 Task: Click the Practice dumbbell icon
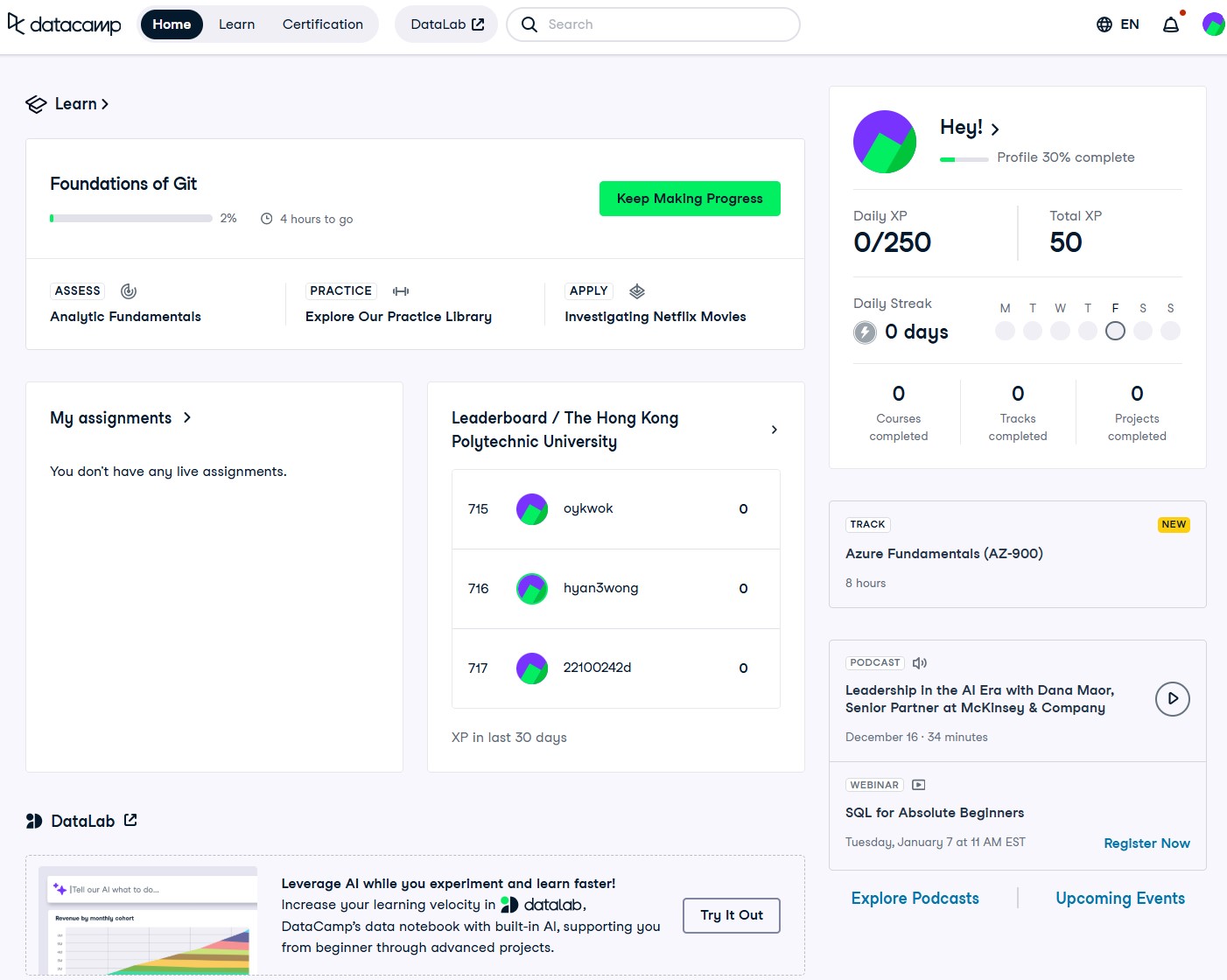[401, 291]
